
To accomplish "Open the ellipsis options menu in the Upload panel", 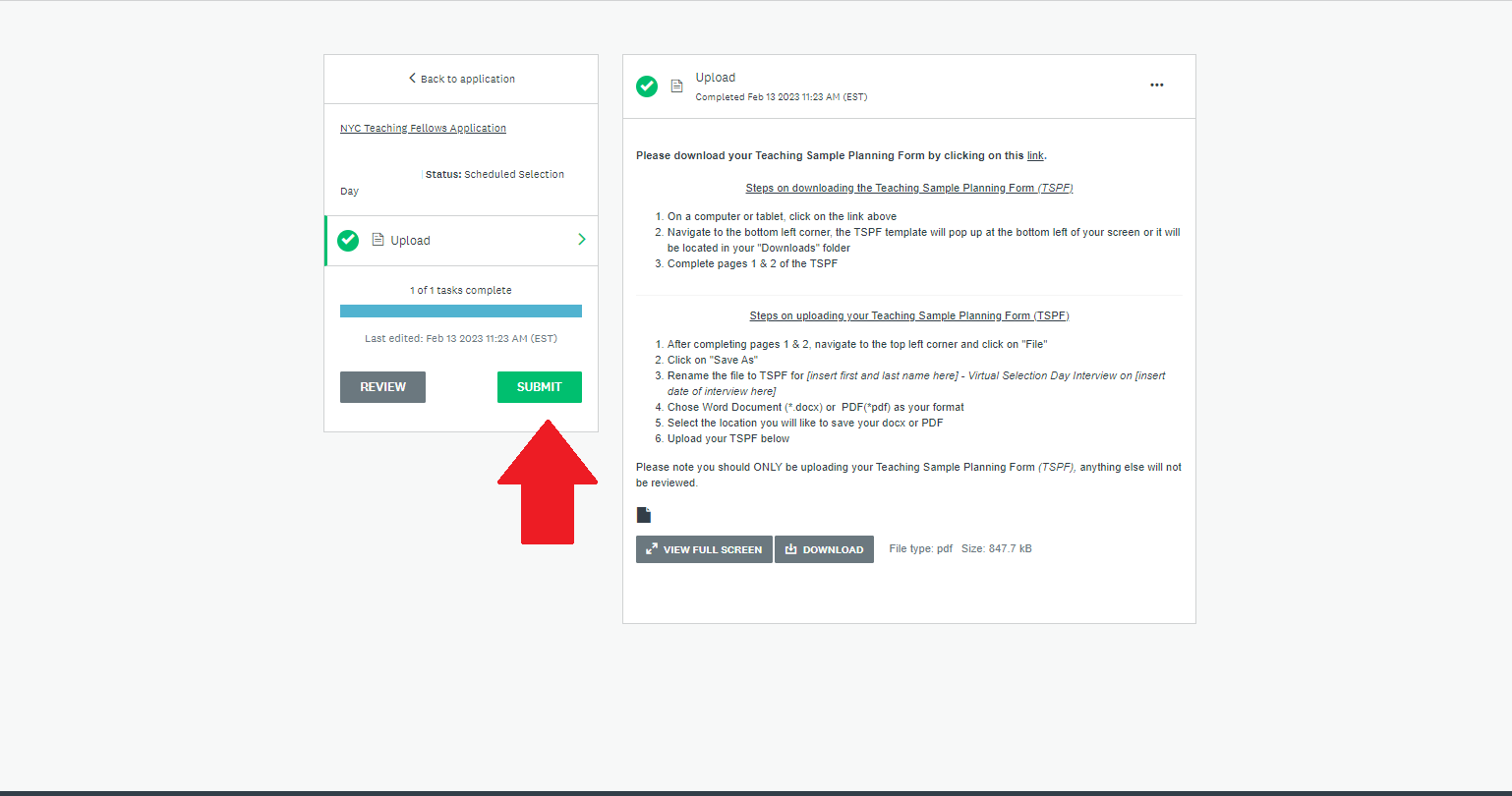I will click(1156, 85).
